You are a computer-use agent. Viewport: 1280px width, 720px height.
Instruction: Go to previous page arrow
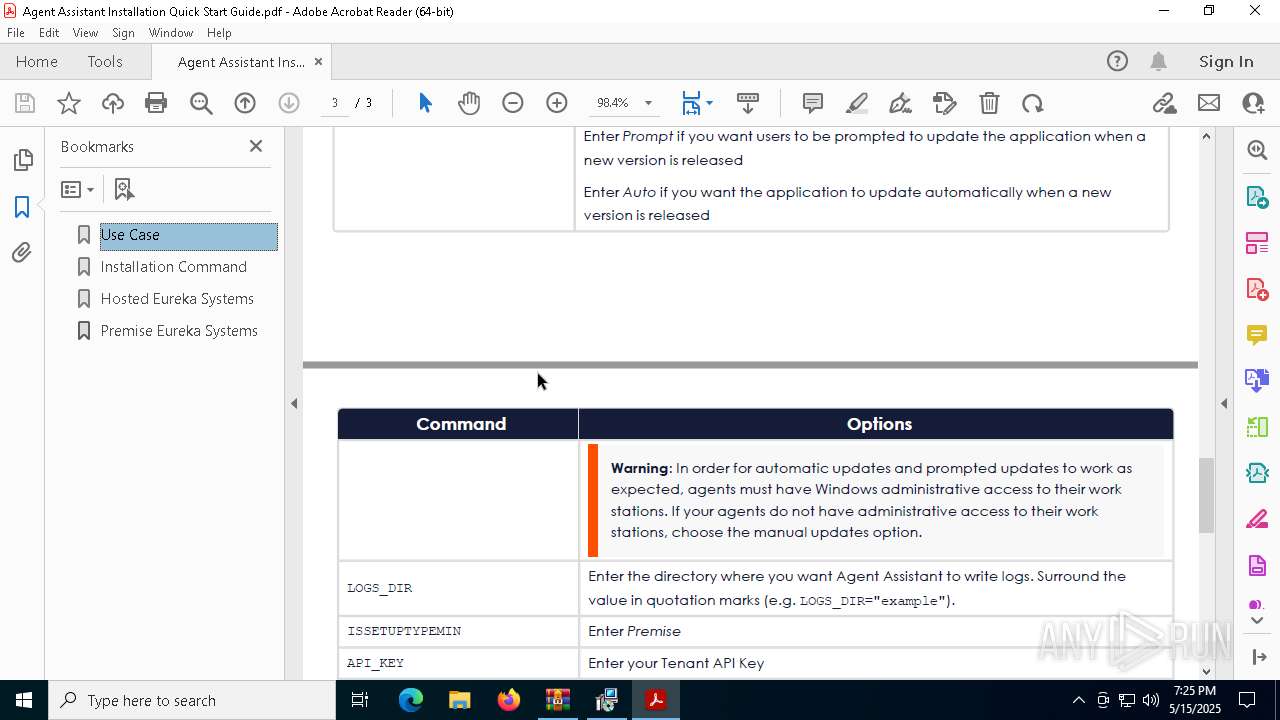(245, 103)
